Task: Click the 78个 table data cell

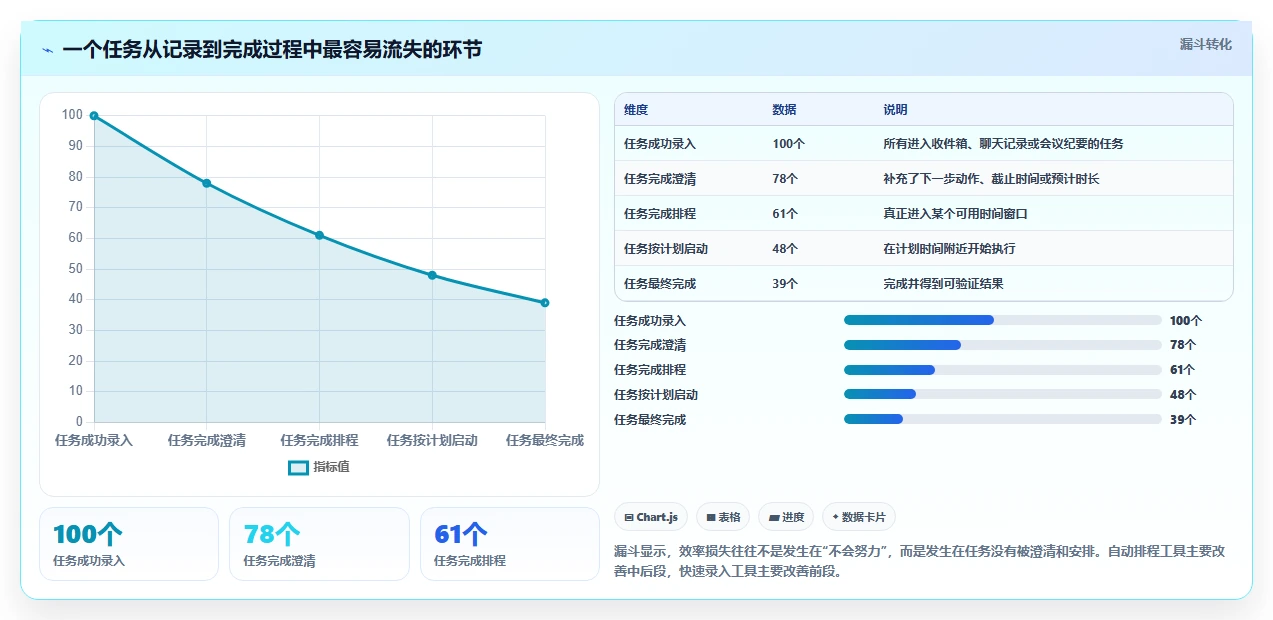Action: [x=785, y=179]
